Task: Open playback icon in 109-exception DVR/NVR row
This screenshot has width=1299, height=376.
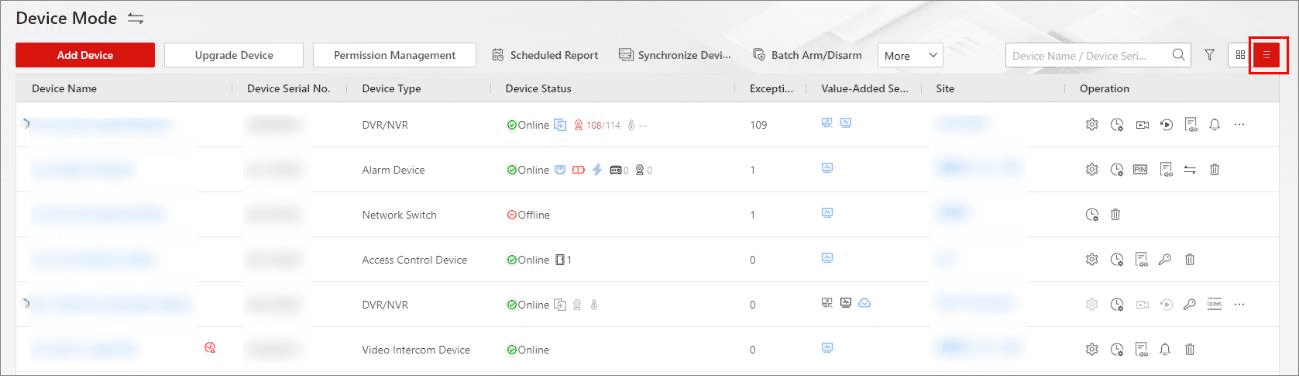Action: 1166,125
